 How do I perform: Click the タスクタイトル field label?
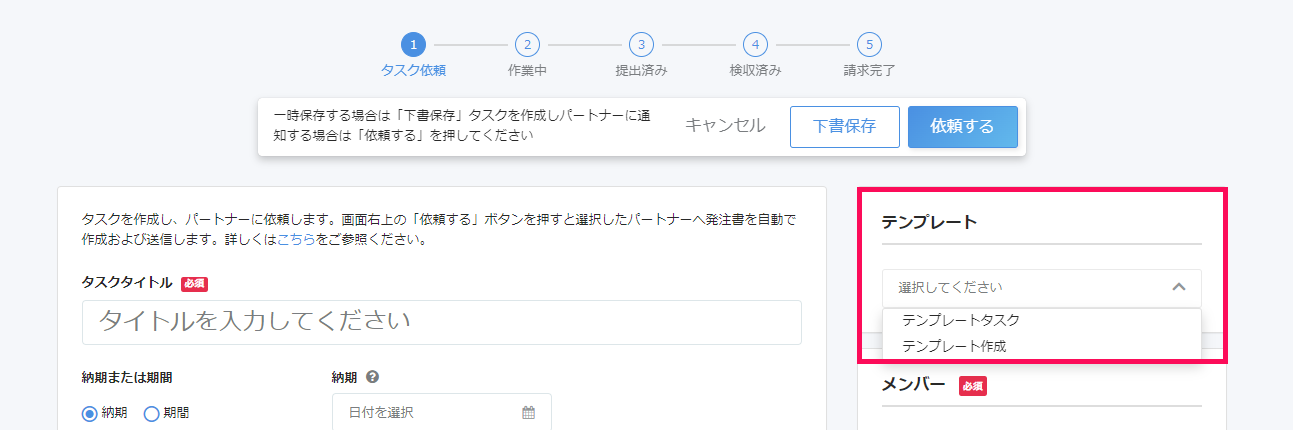coord(127,283)
